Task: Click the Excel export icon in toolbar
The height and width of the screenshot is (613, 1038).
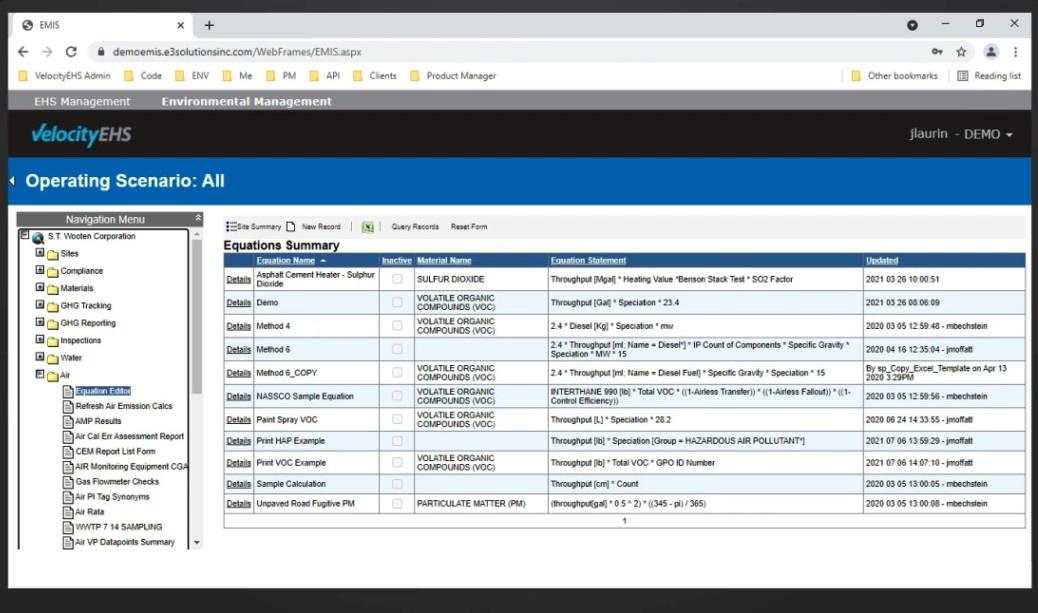Action: tap(366, 226)
